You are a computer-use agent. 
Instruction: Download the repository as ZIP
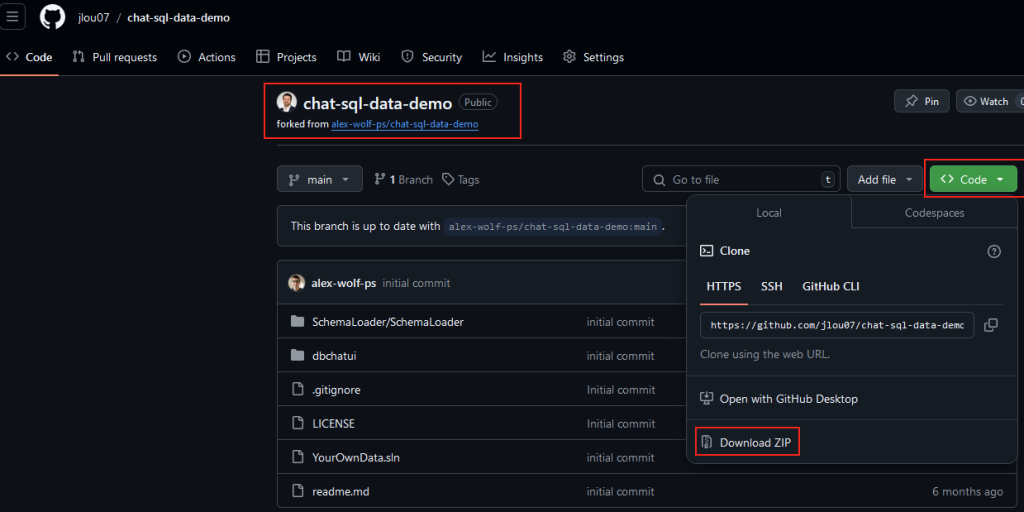(x=746, y=442)
